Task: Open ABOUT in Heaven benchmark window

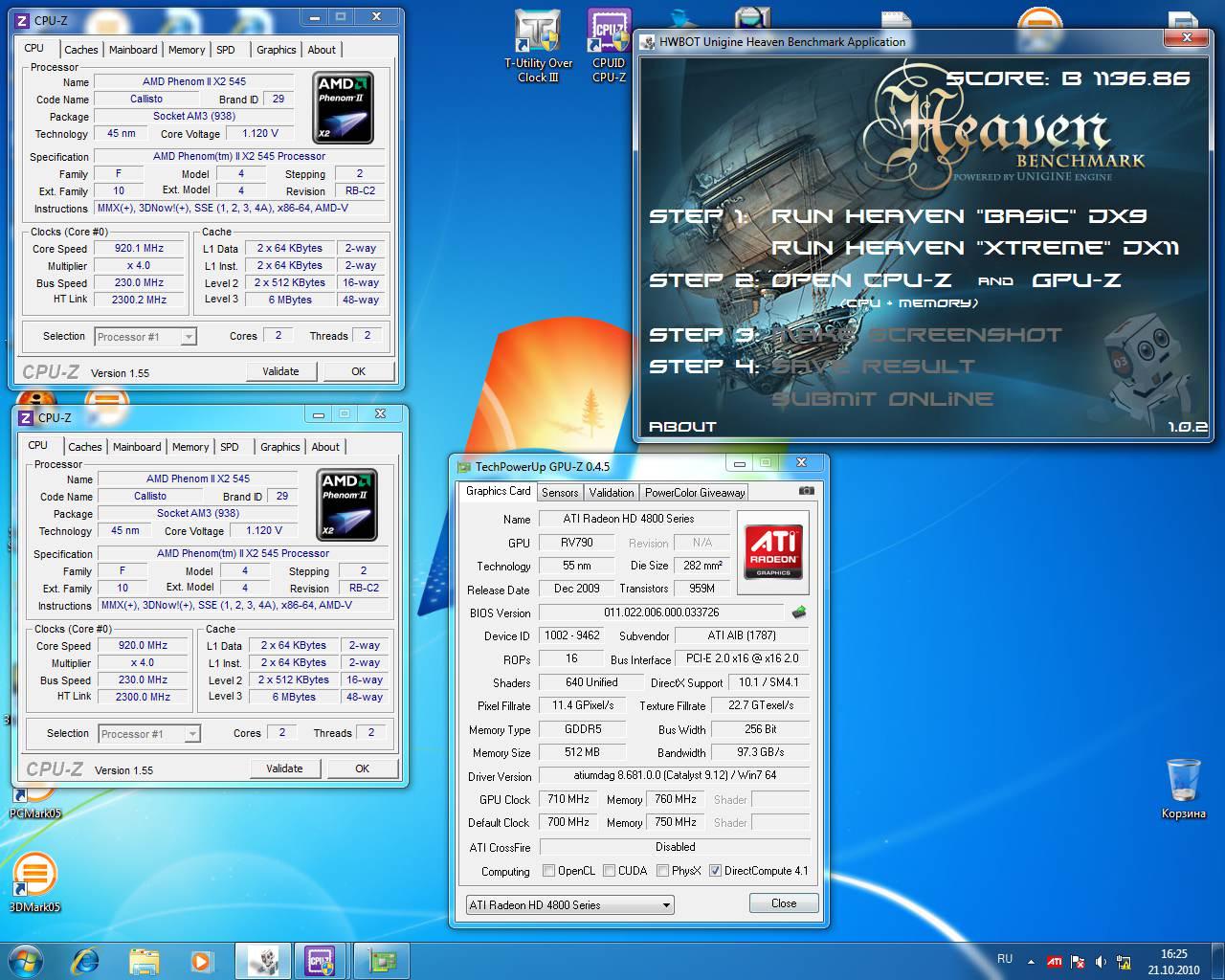Action: click(x=682, y=427)
